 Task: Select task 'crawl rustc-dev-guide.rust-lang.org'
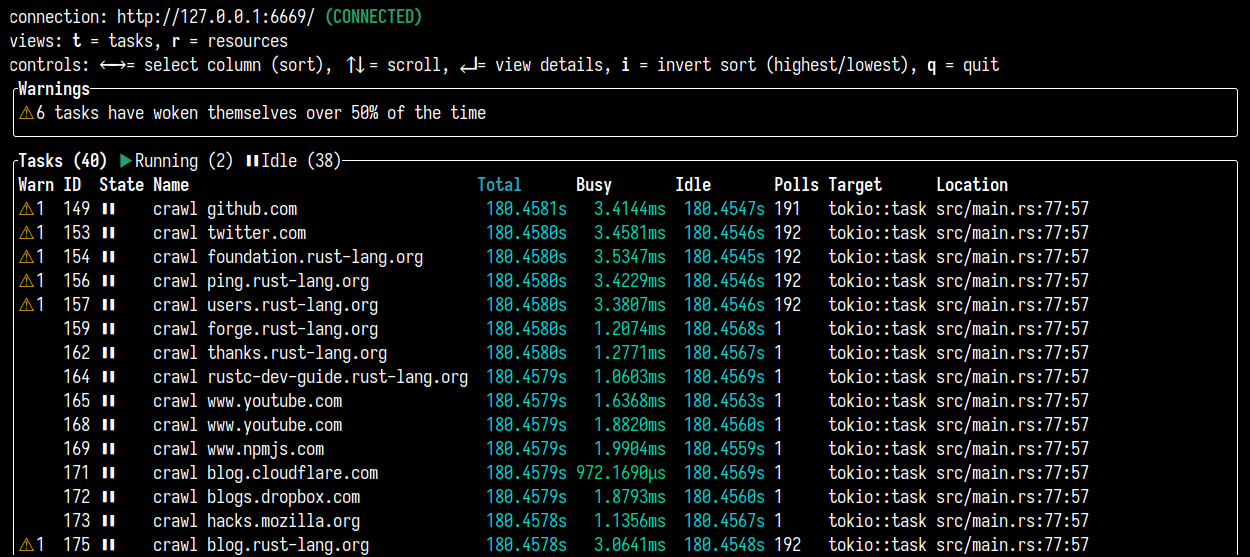[x=625, y=377]
